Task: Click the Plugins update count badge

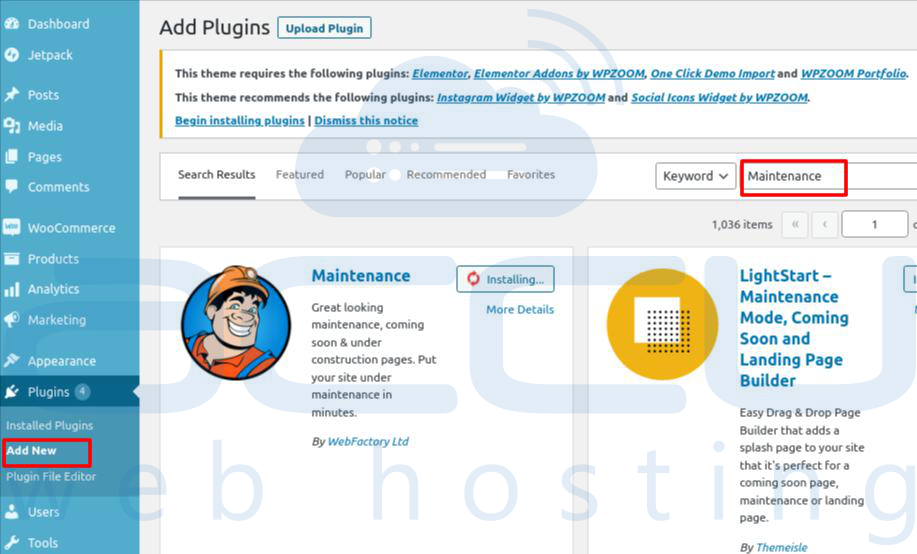Action: pos(82,391)
